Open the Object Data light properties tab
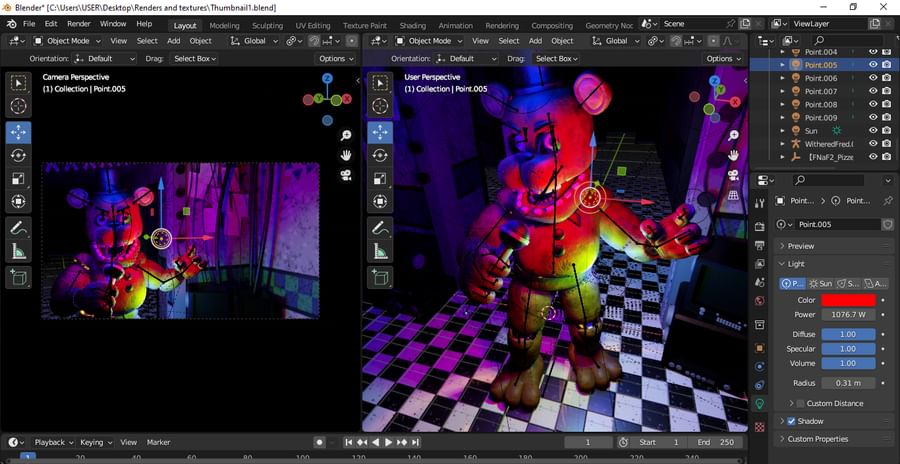This screenshot has width=900, height=464. [760, 404]
